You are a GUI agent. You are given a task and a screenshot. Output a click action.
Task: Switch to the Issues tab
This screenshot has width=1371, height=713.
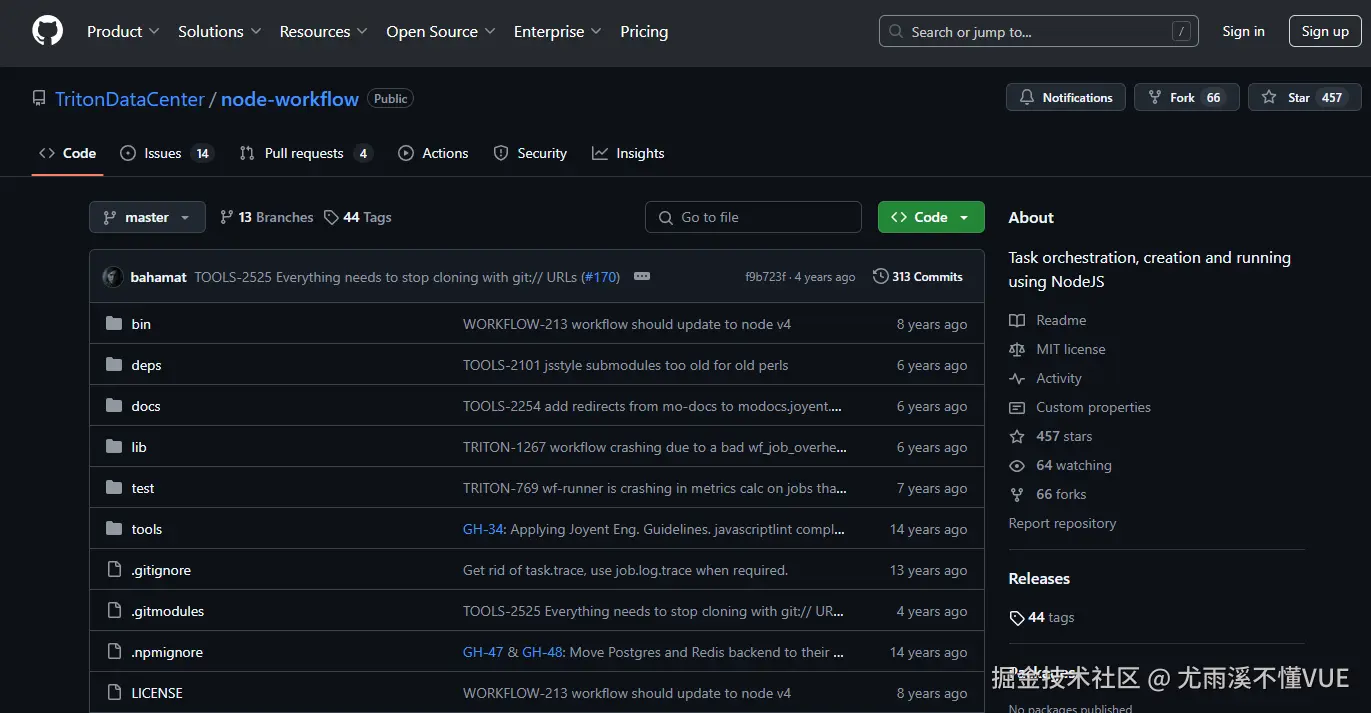point(166,153)
